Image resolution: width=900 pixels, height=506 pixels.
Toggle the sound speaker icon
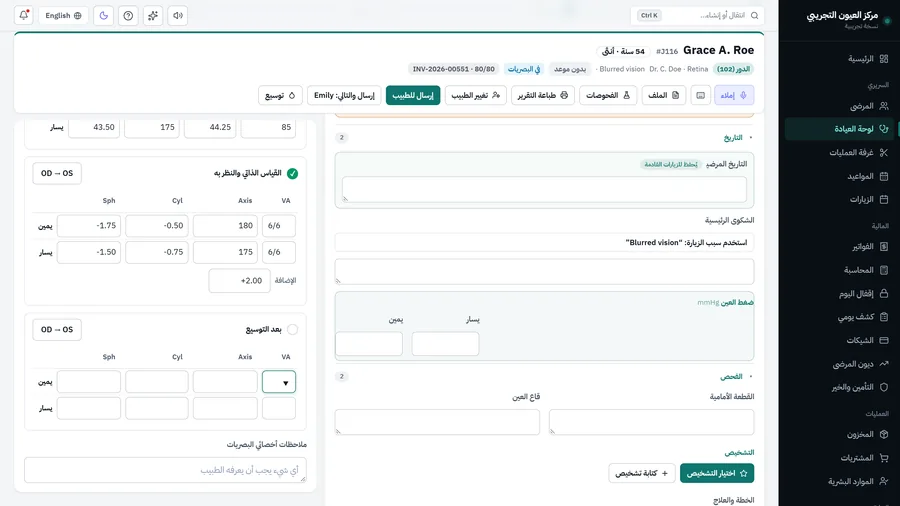point(178,15)
